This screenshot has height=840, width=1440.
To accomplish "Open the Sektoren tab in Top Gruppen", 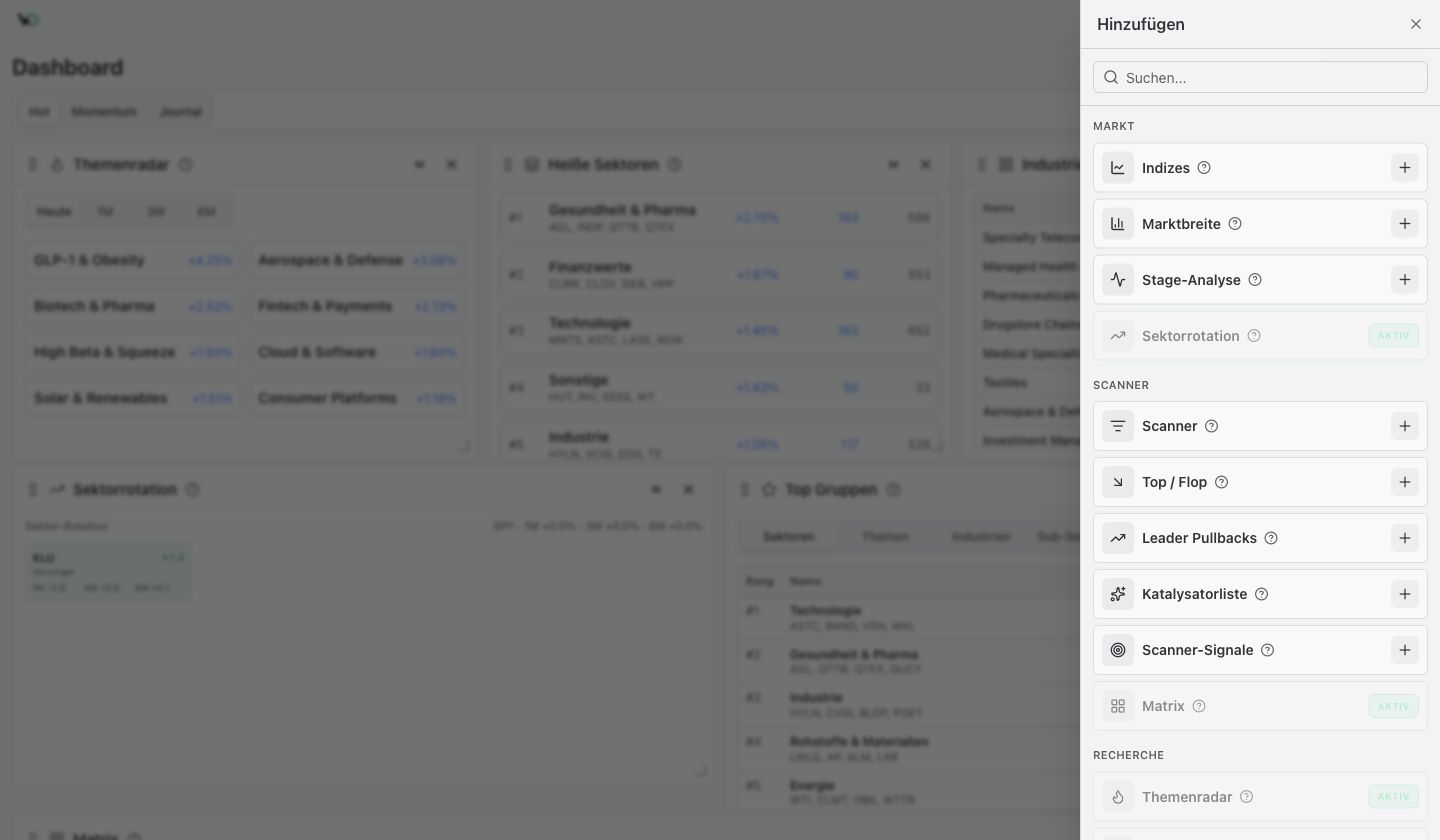I will point(788,537).
